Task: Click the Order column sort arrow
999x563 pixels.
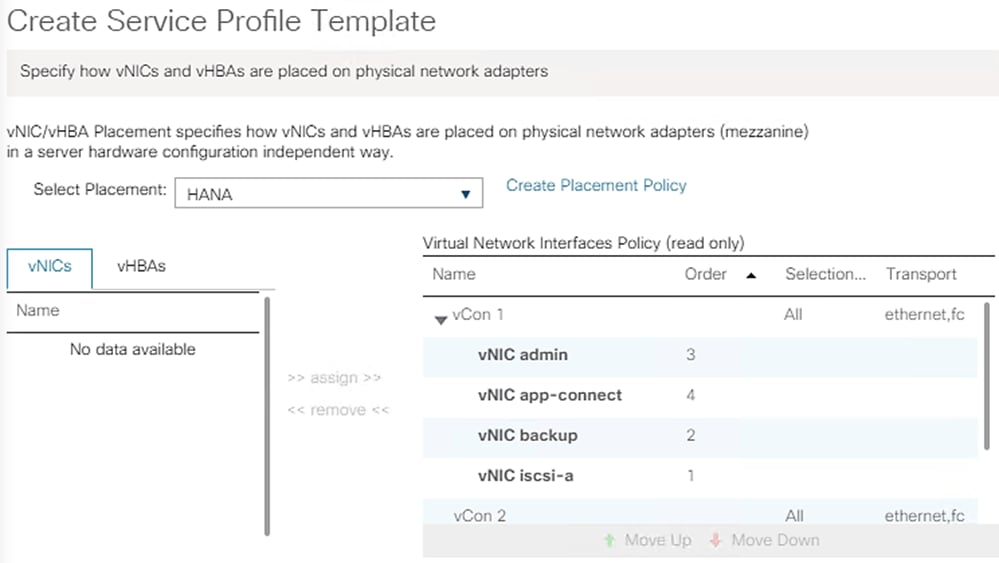Action: pos(751,275)
